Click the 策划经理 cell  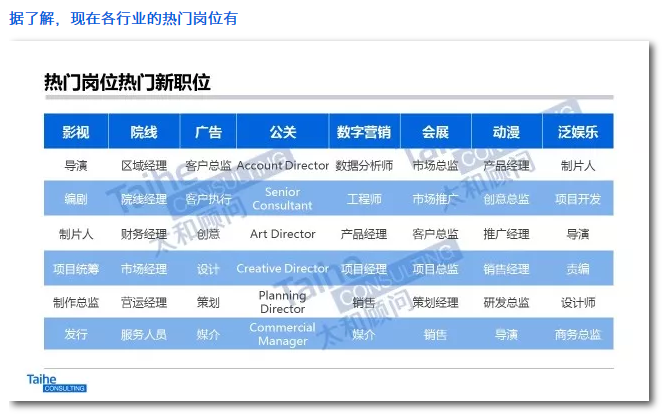pos(435,302)
